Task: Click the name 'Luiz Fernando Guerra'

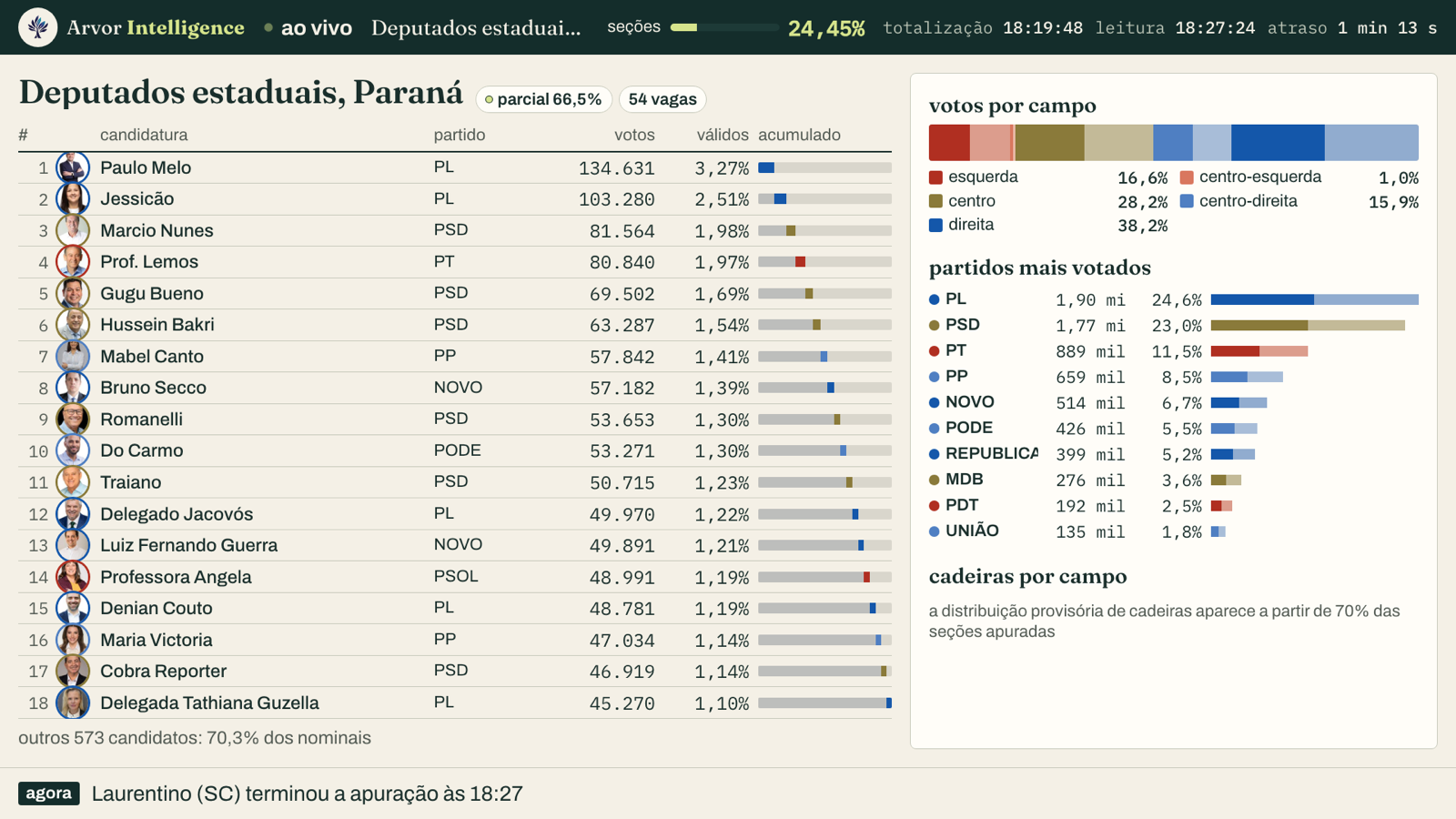Action: click(x=189, y=545)
